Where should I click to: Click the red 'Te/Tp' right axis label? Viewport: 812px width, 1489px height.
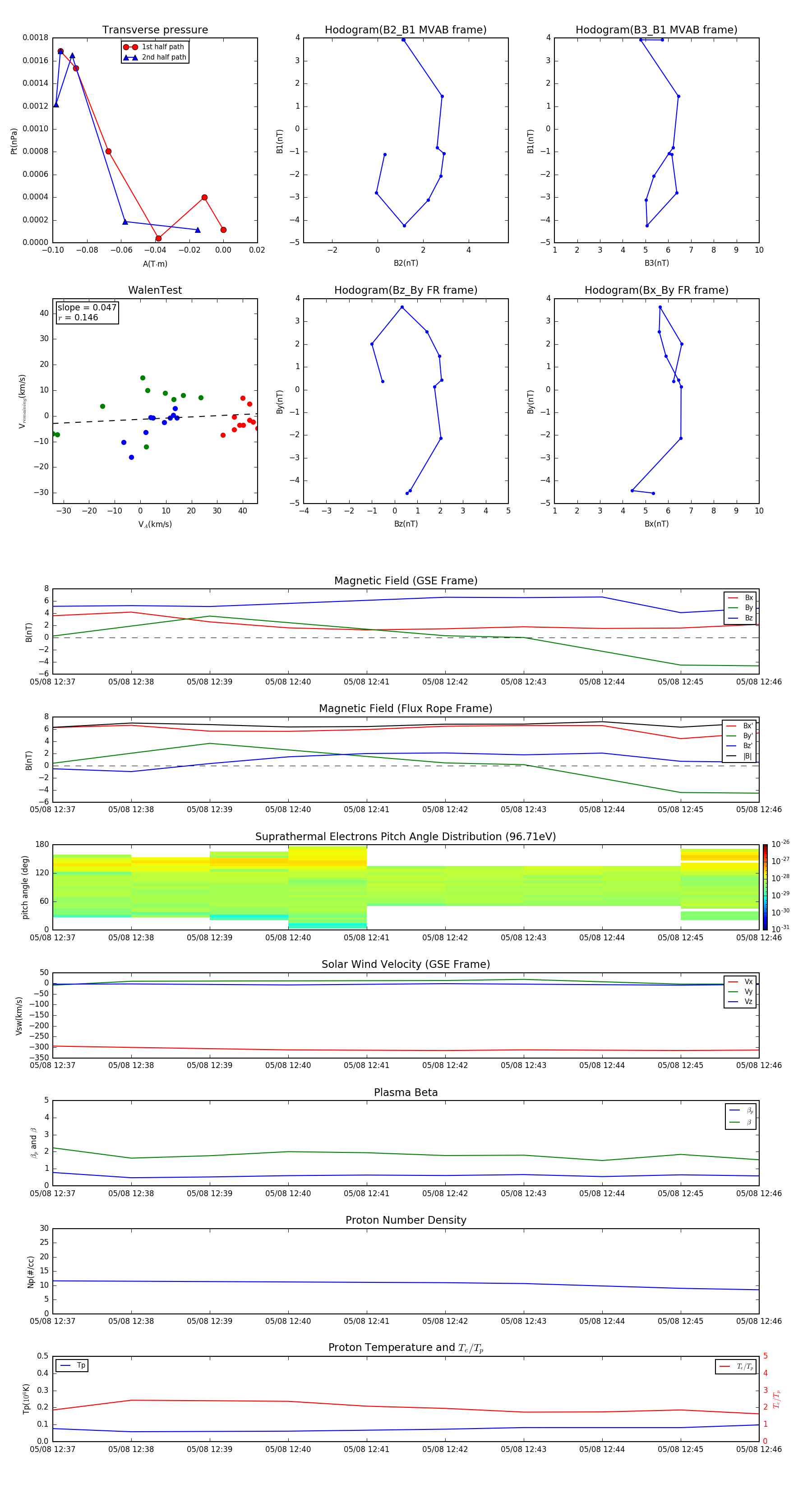pos(776,1399)
